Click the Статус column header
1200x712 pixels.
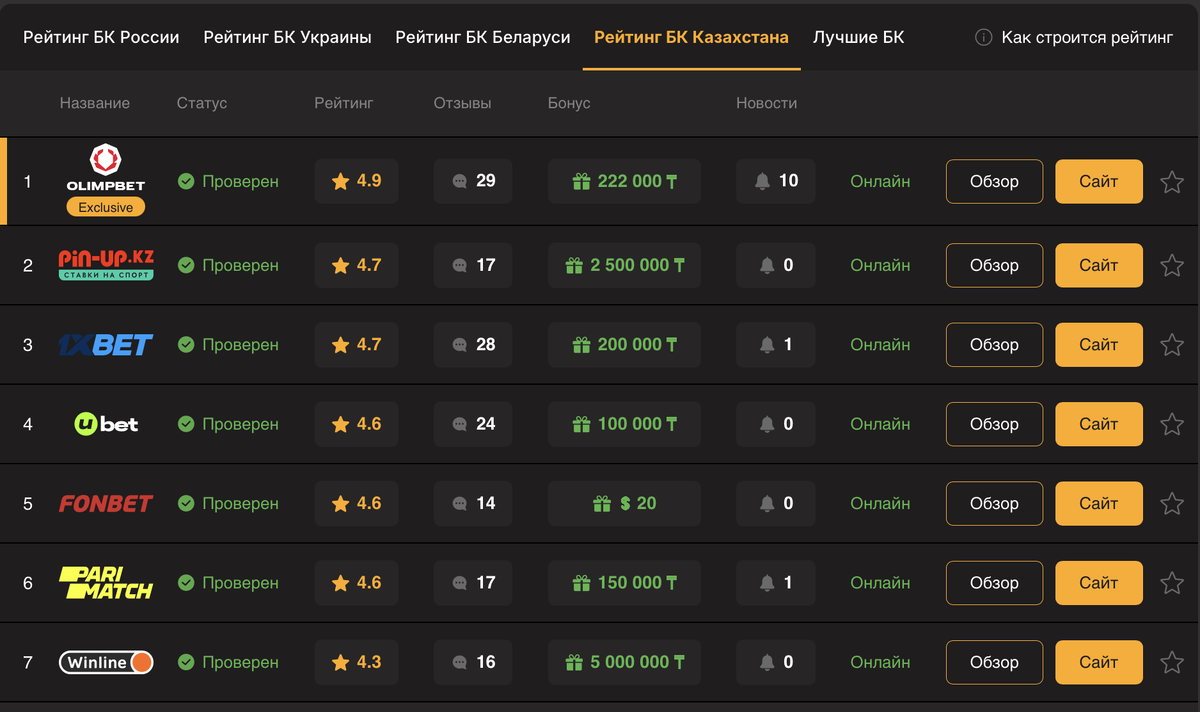click(202, 103)
